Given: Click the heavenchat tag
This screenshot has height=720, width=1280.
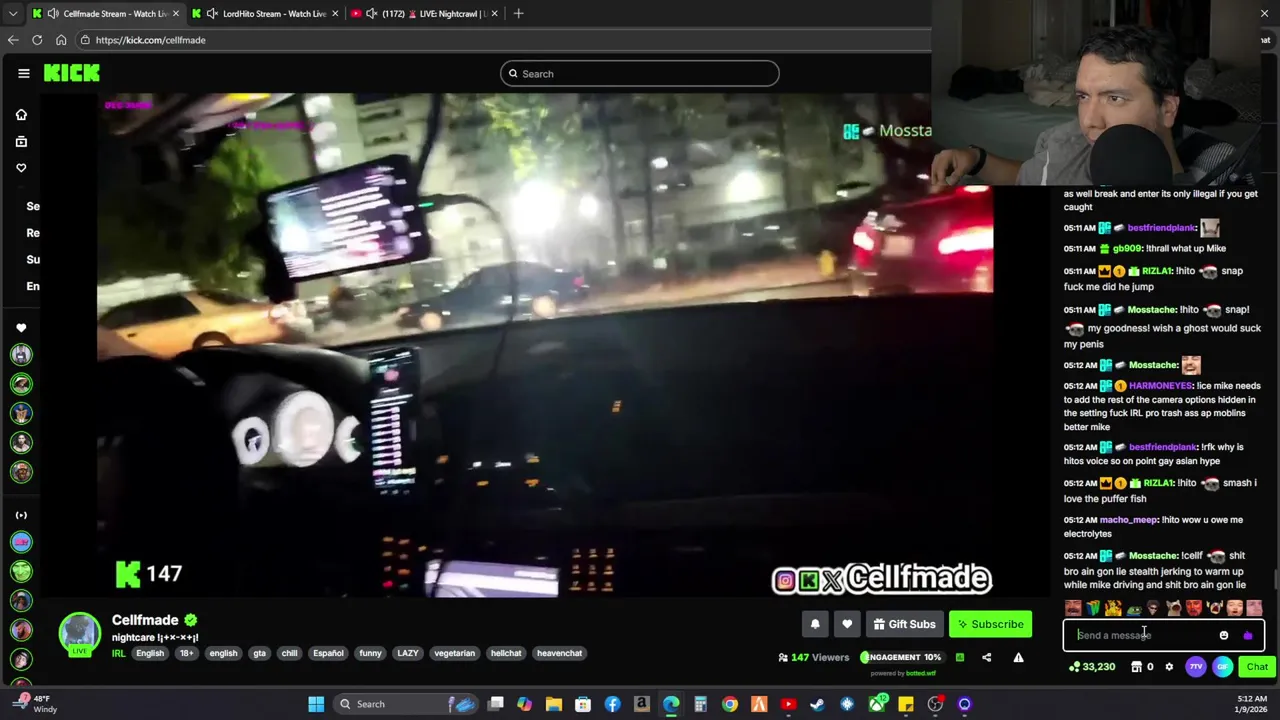Looking at the screenshot, I should click(x=559, y=653).
